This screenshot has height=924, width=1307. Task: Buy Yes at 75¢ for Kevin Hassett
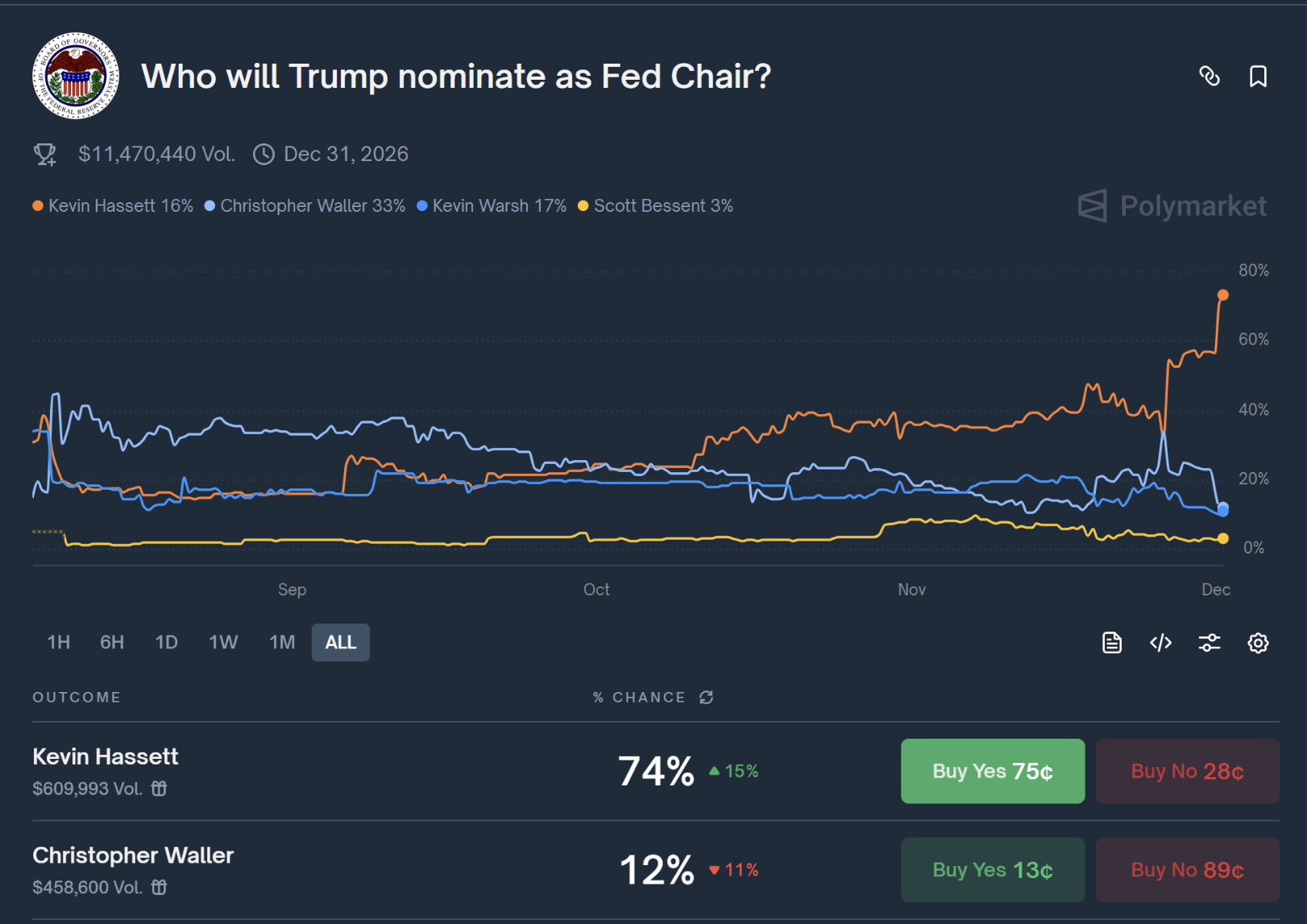click(992, 771)
